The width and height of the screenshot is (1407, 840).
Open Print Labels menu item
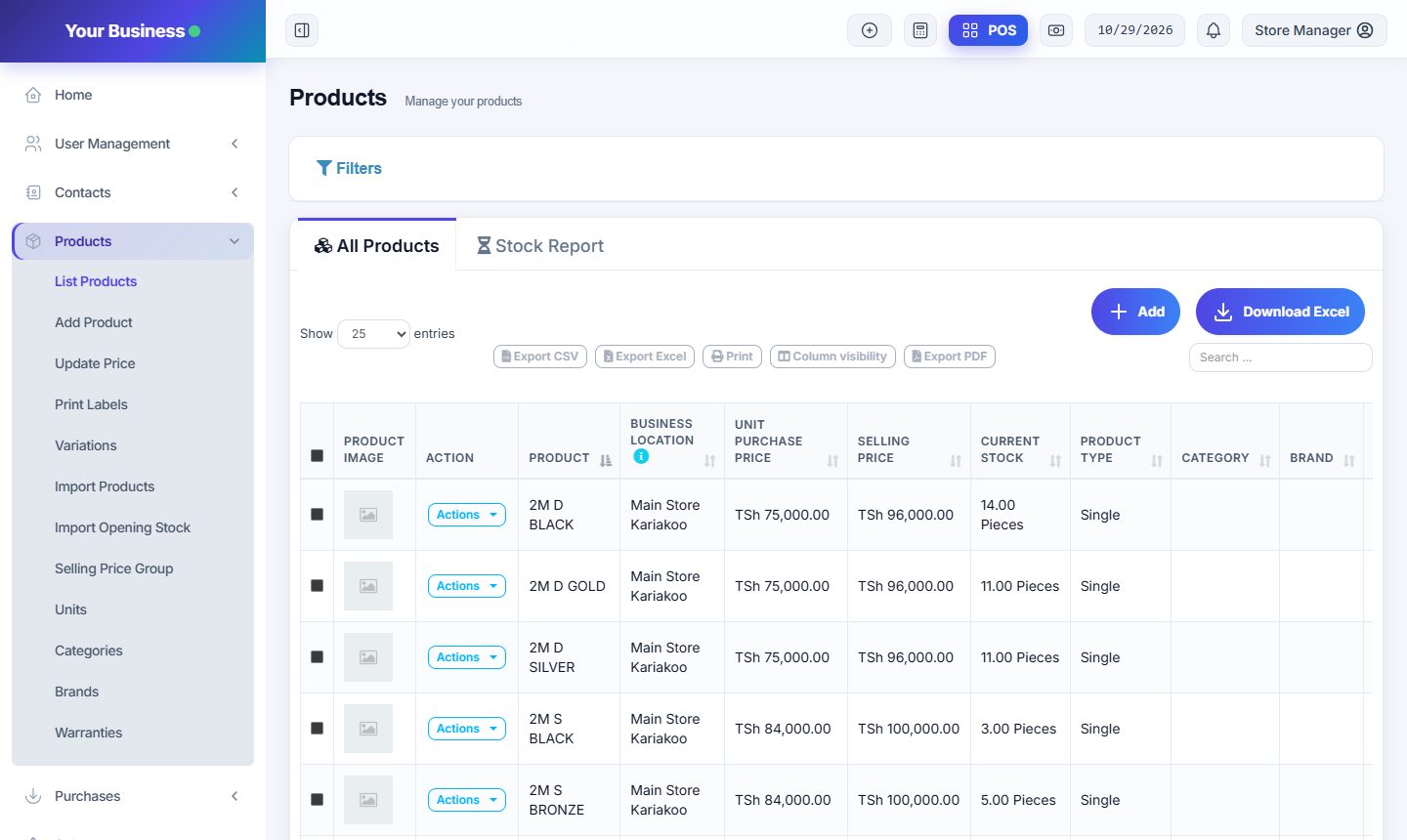point(91,404)
